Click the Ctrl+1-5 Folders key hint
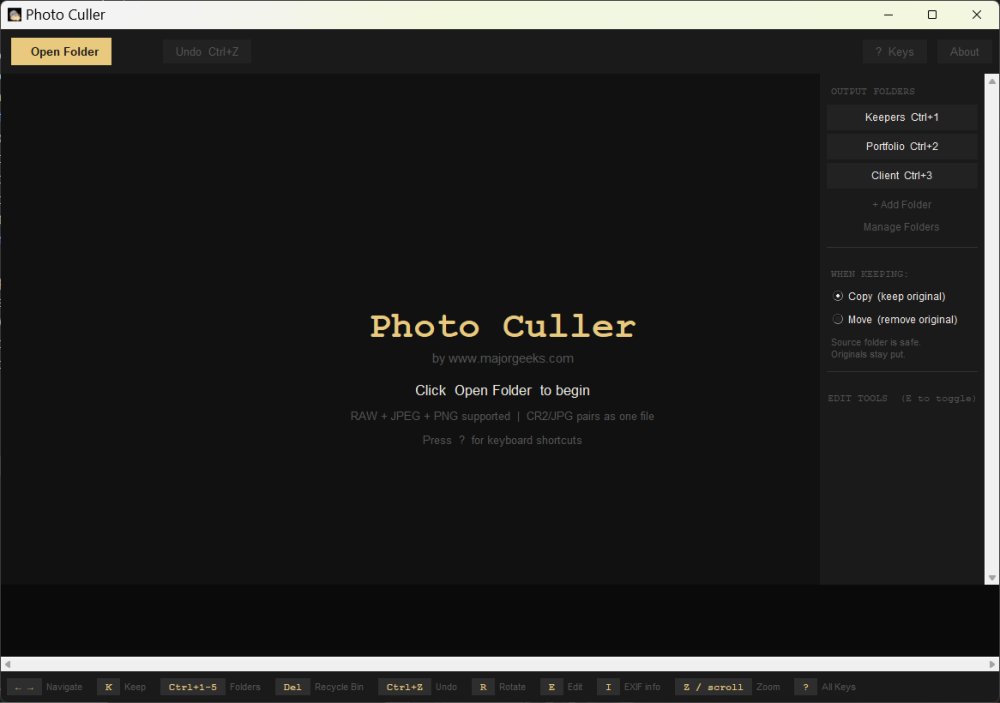 pyautogui.click(x=210, y=687)
